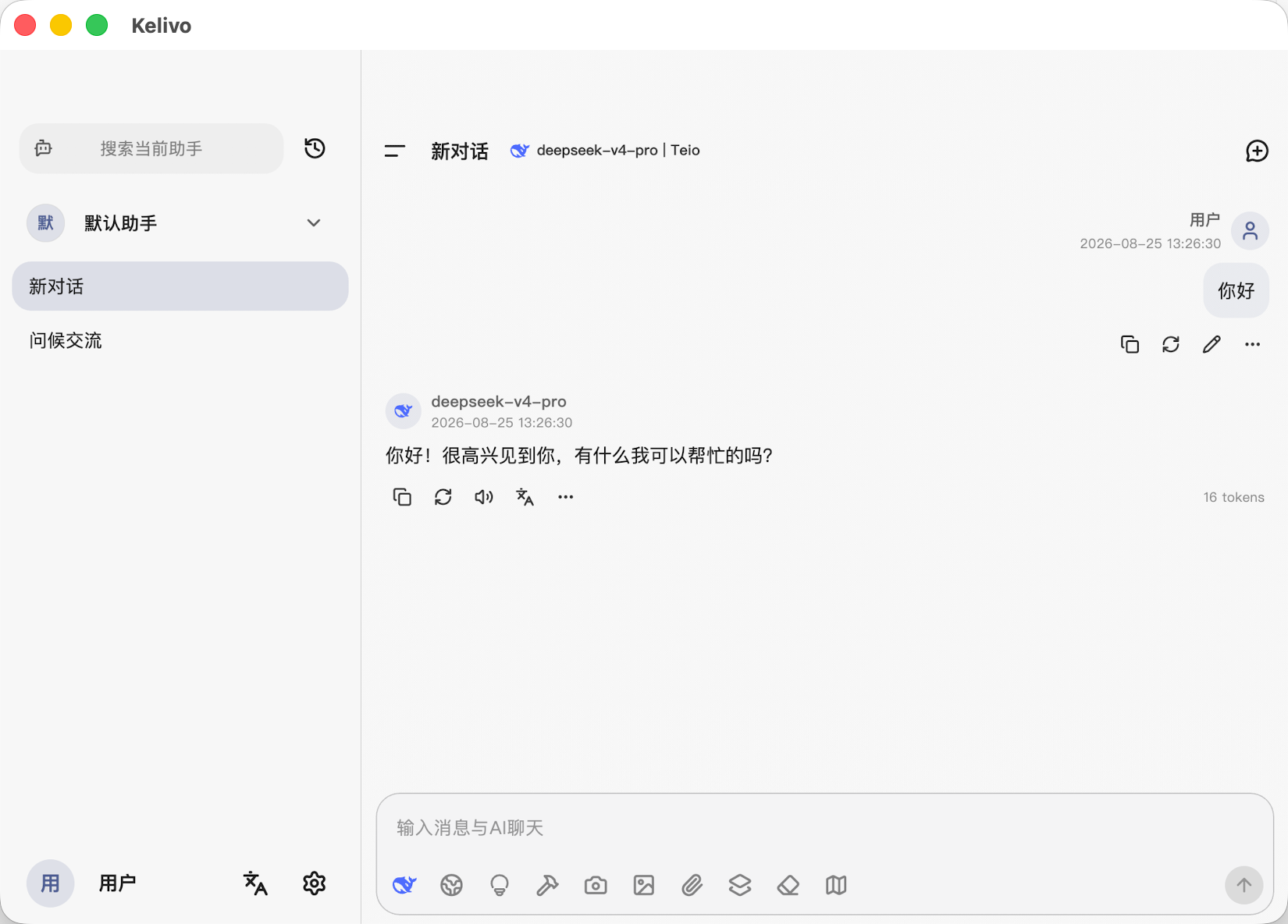Screen dimensions: 1288x924
Task: Toggle reasoning lightbulb icon
Action: pyautogui.click(x=500, y=885)
